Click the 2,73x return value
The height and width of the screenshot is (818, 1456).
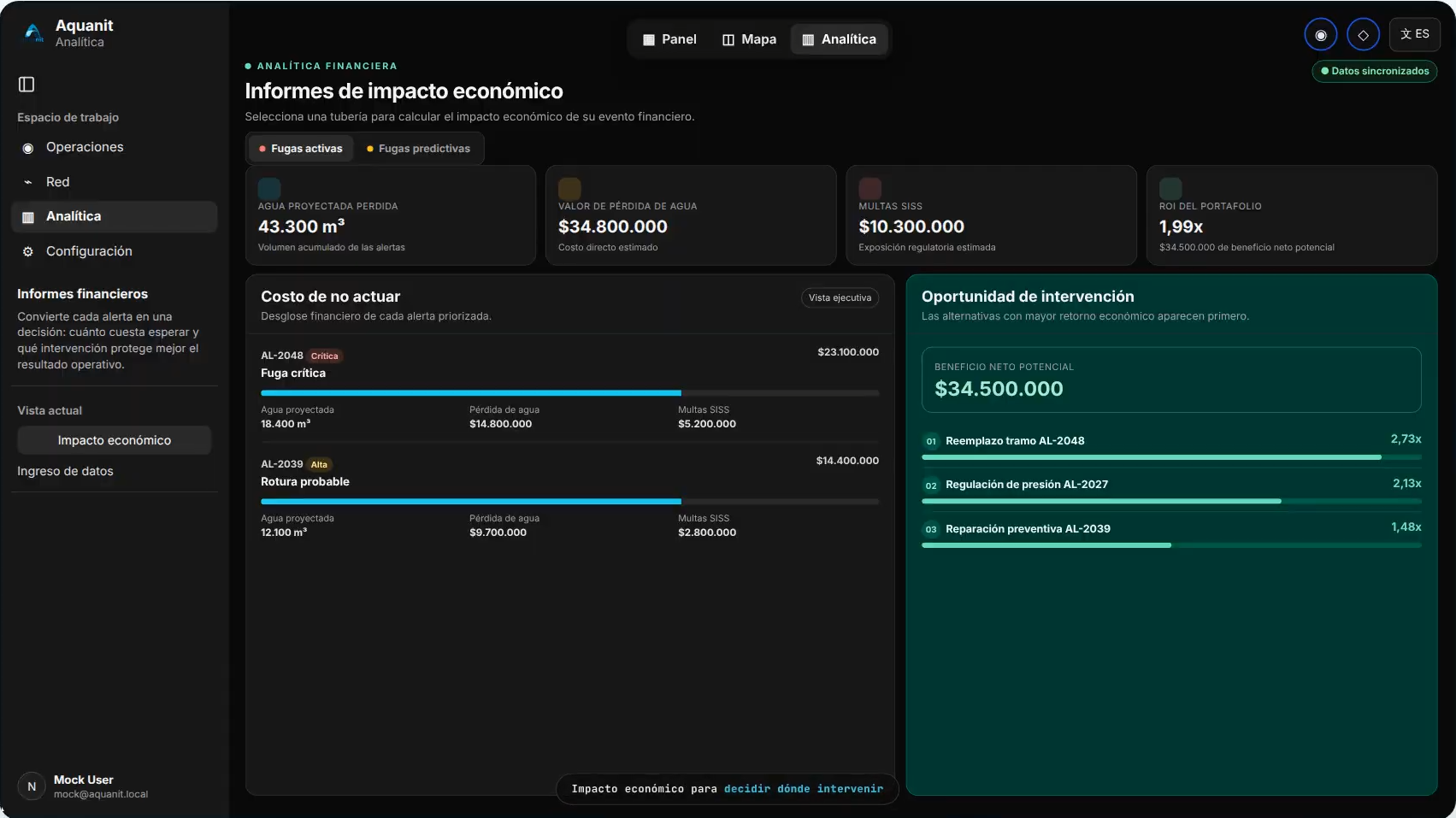pos(1406,439)
